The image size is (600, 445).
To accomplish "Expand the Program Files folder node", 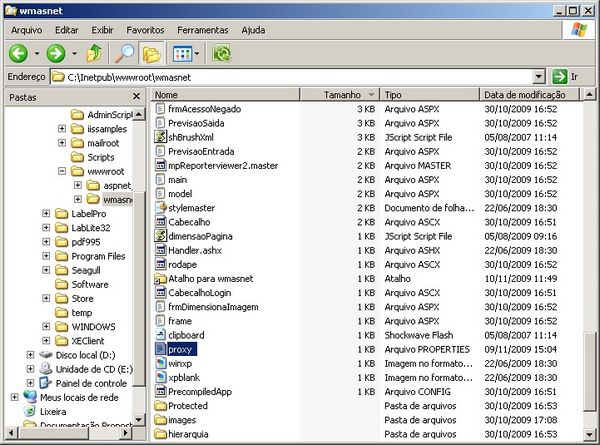I will (46, 256).
